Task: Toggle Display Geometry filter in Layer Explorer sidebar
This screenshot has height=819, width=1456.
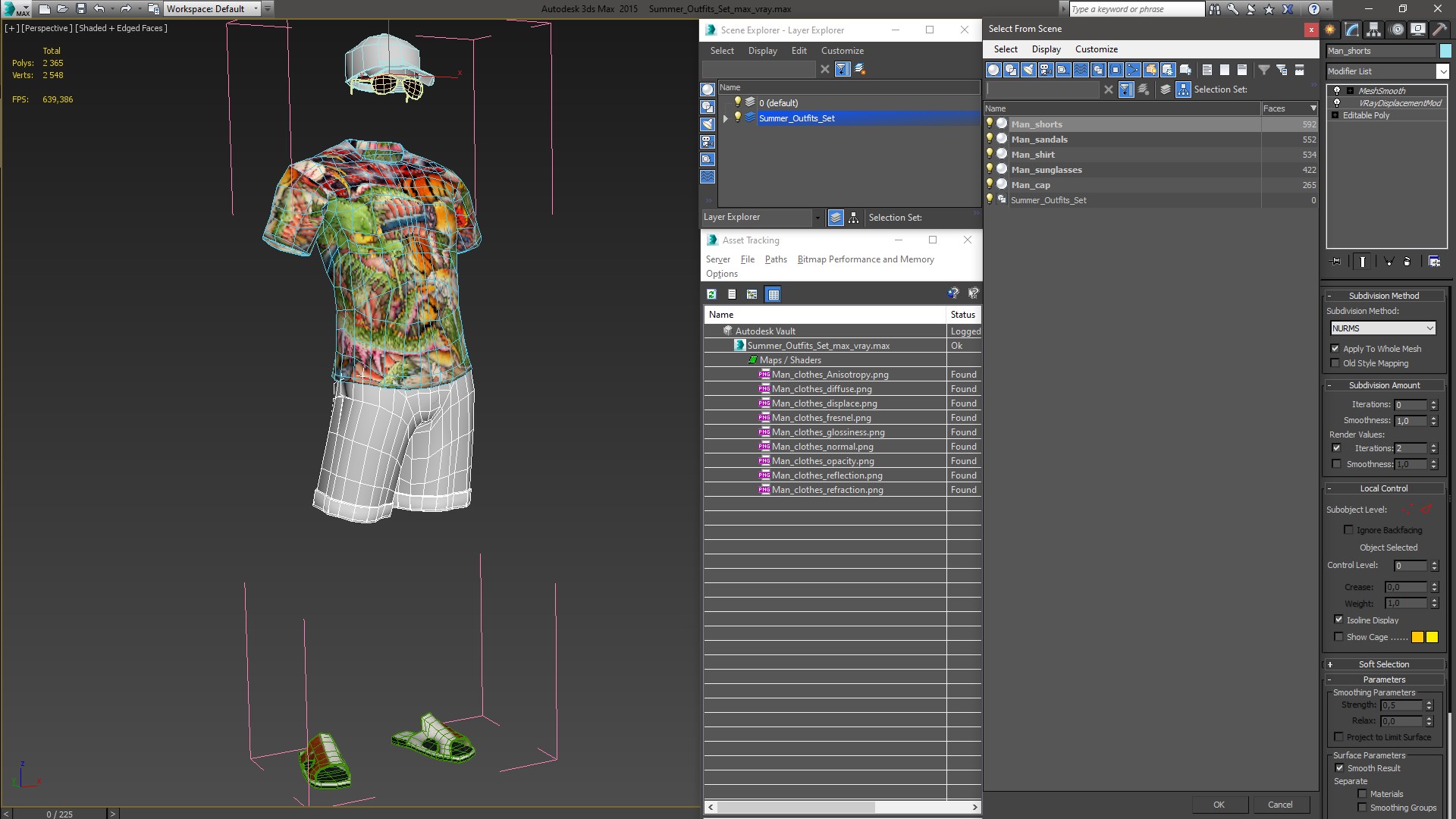Action: tap(708, 89)
